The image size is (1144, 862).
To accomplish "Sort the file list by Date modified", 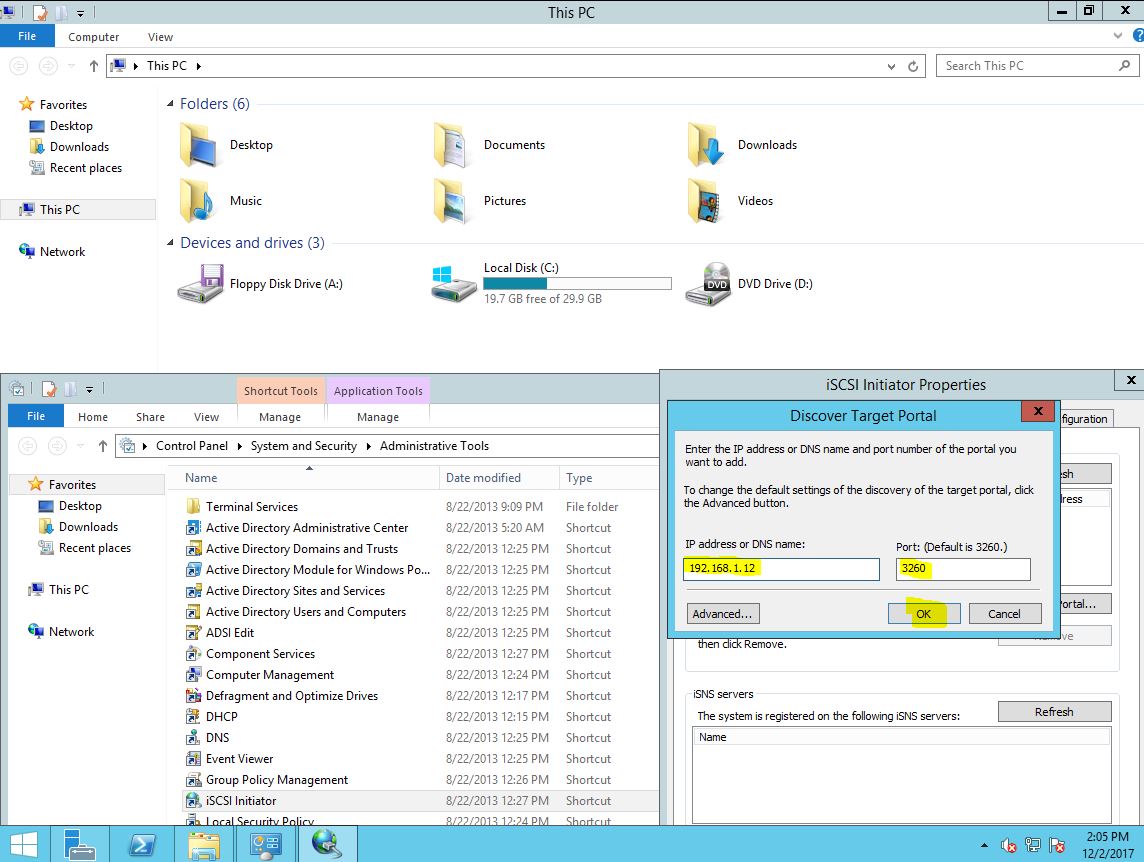I will pyautogui.click(x=483, y=478).
